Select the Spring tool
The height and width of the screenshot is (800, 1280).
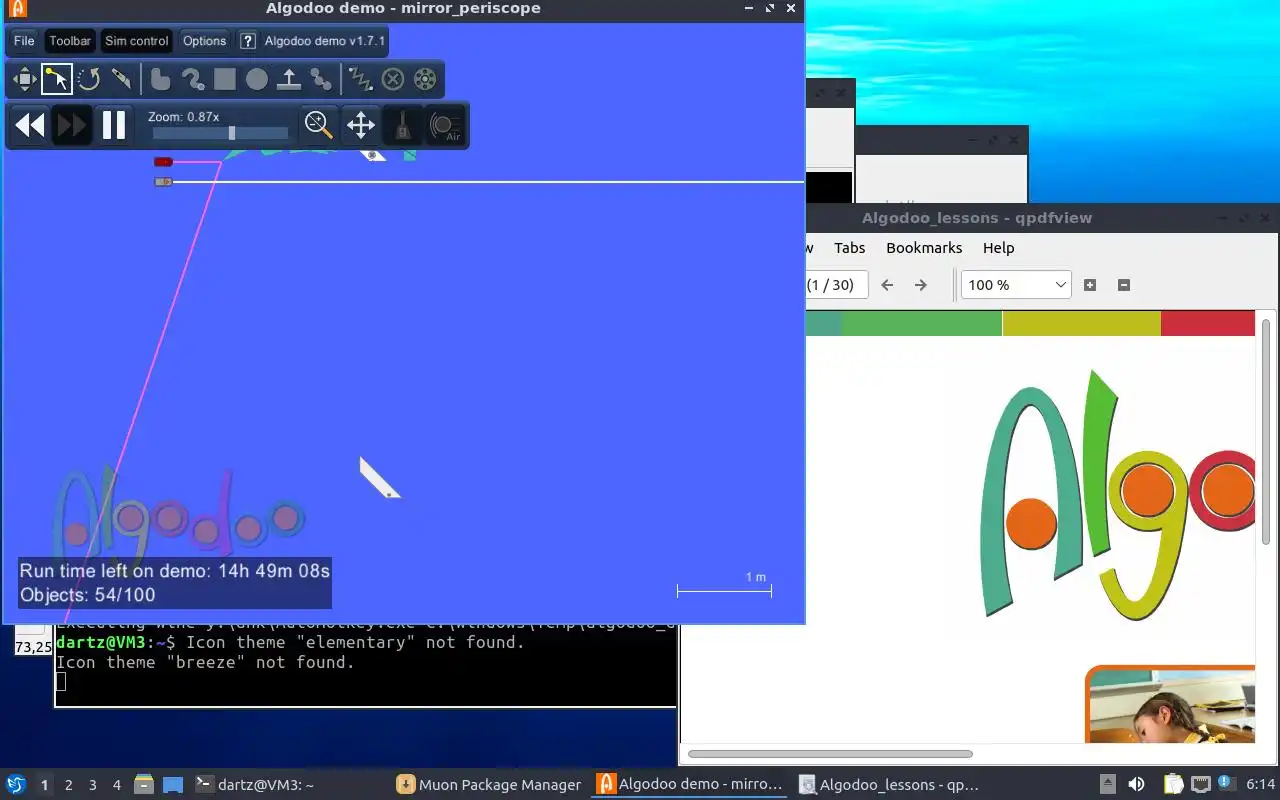[360, 79]
